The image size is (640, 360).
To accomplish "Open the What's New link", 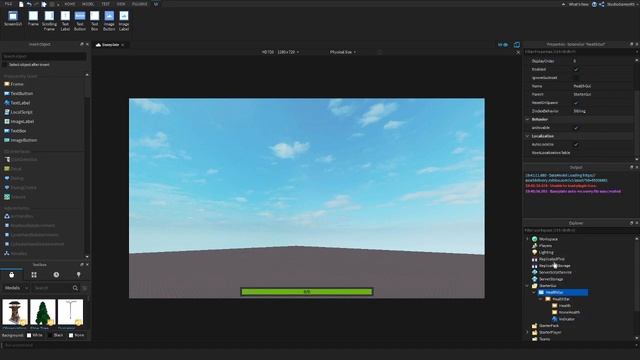I will pyautogui.click(x=578, y=4).
